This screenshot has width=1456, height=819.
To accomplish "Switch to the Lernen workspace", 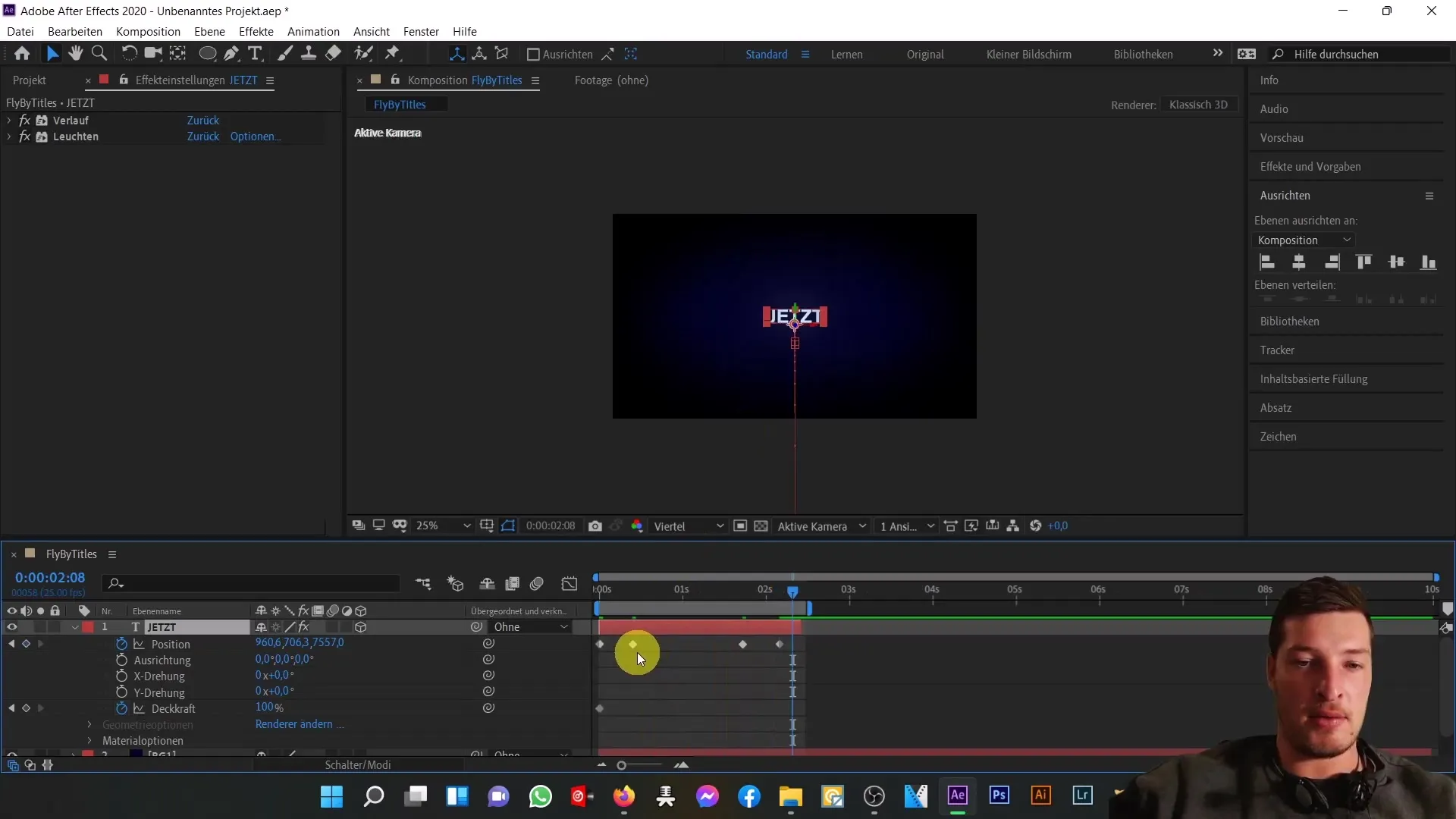I will (846, 55).
